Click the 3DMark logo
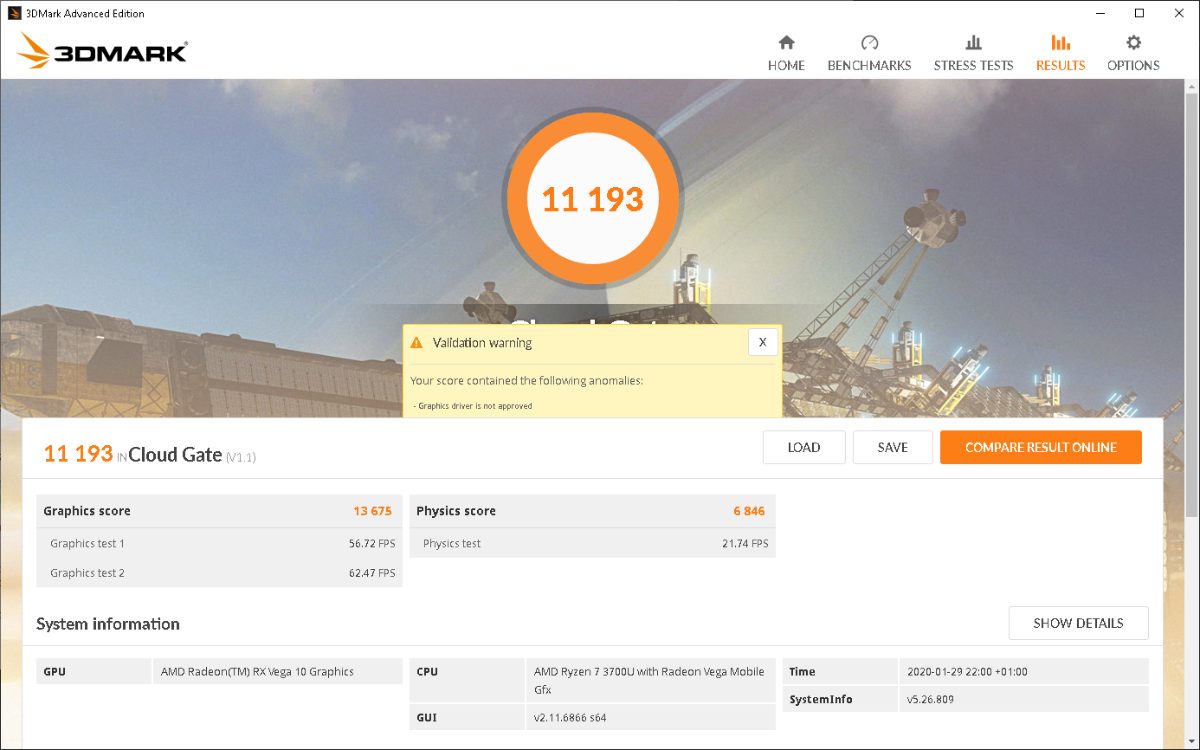This screenshot has height=750, width=1200. pos(102,50)
